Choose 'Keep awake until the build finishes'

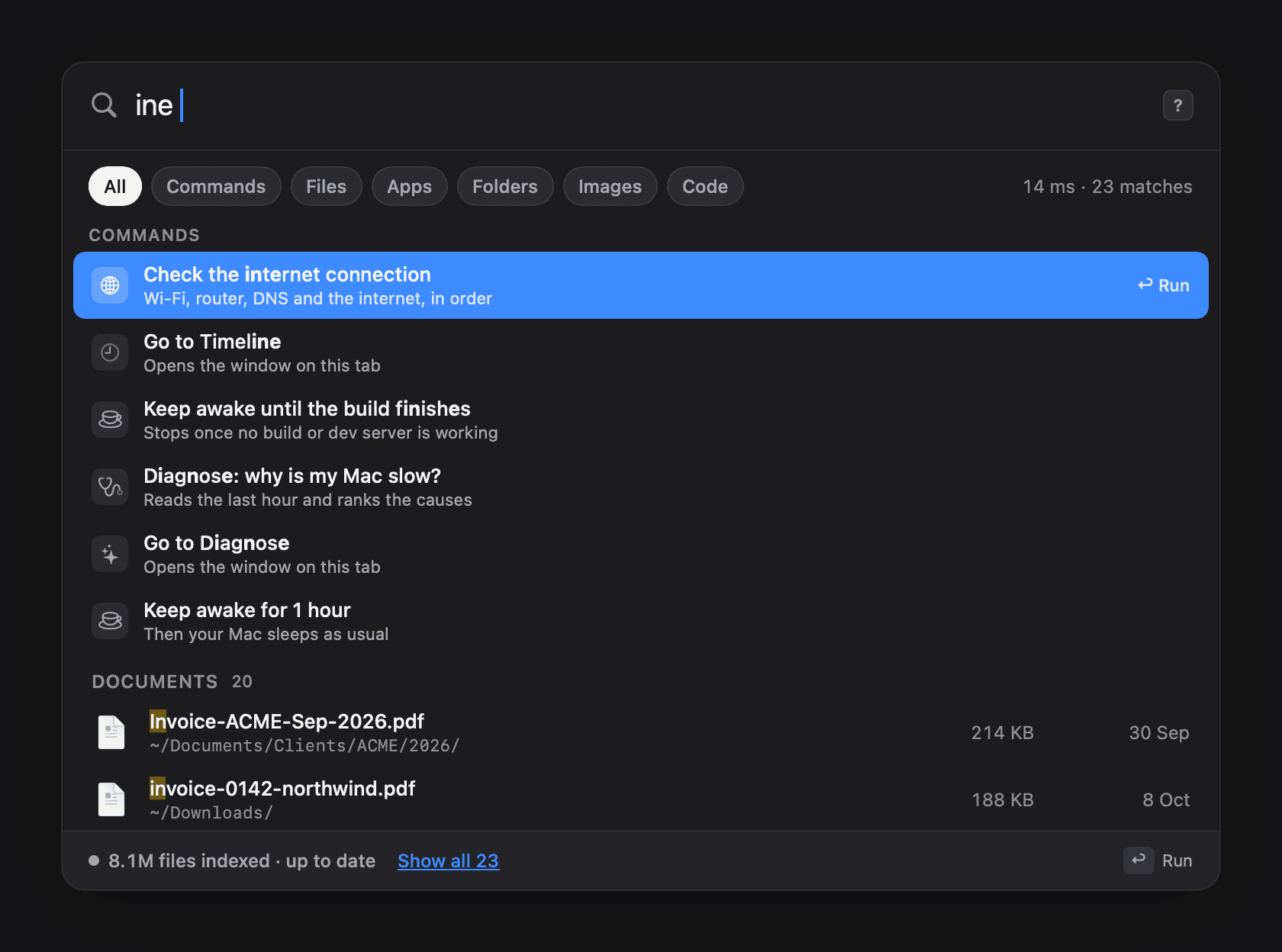(x=641, y=420)
